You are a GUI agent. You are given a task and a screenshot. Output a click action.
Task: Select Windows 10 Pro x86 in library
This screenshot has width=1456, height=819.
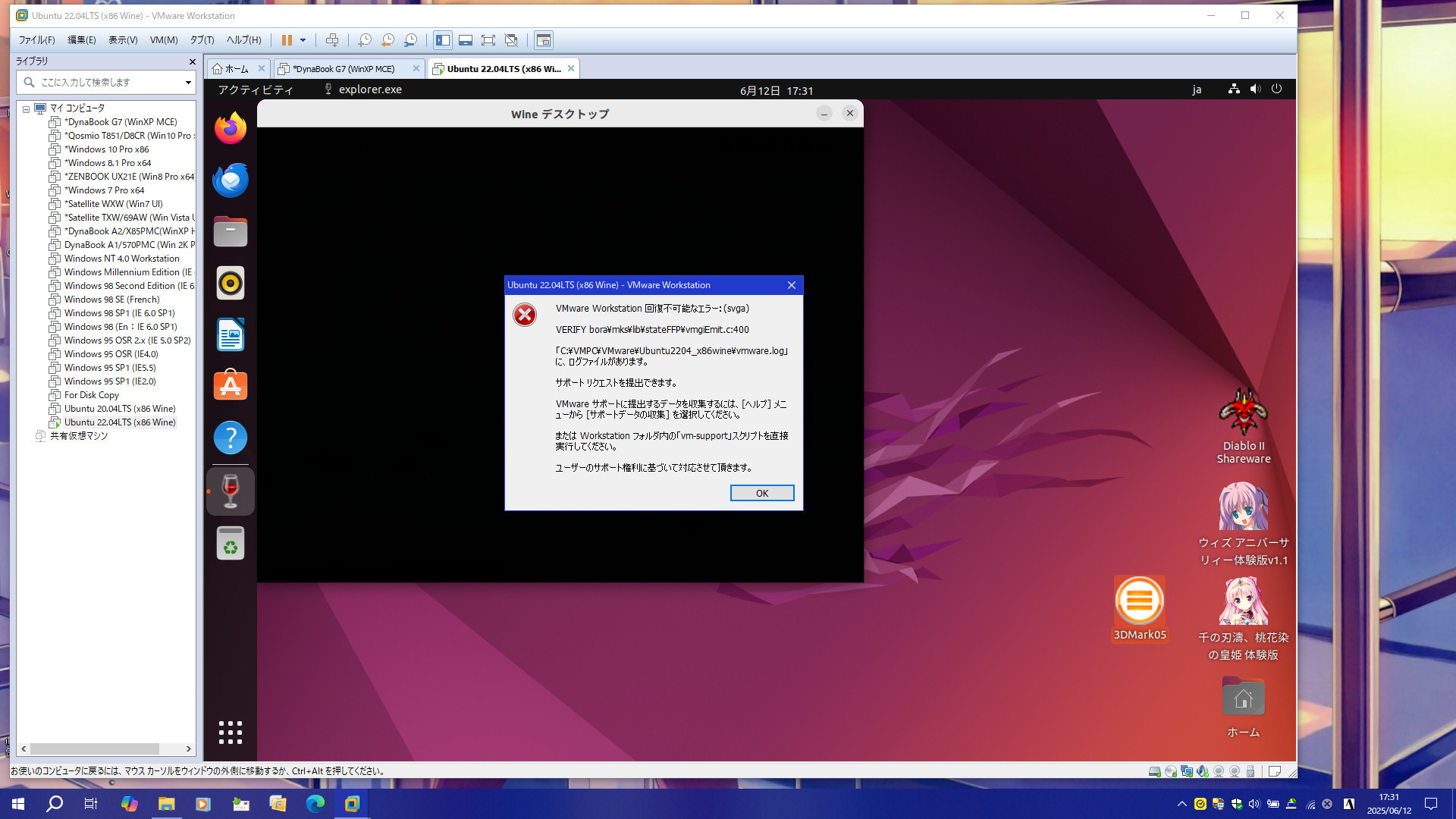(x=106, y=149)
